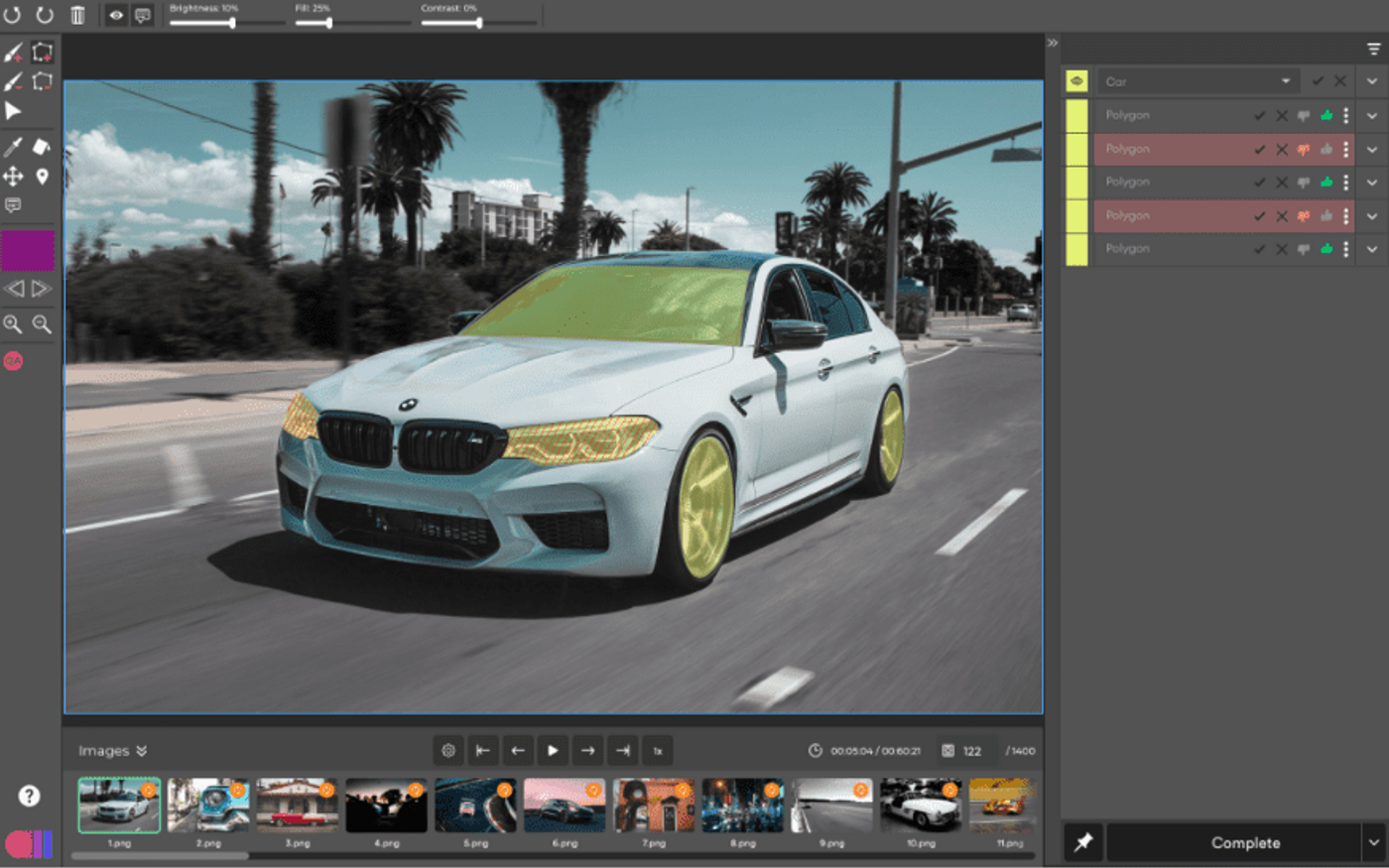Open three-dot menu on first Polygon
Image resolution: width=1389 pixels, height=868 pixels.
pyautogui.click(x=1346, y=116)
